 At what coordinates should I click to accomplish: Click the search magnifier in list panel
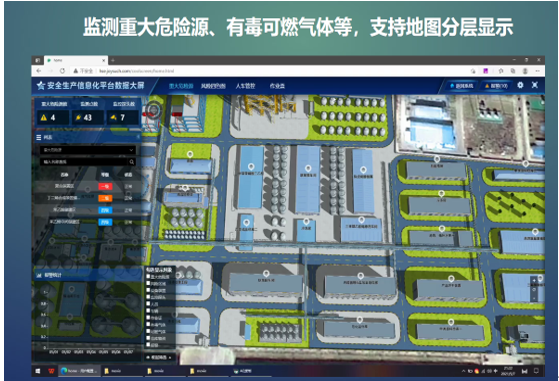(132, 162)
